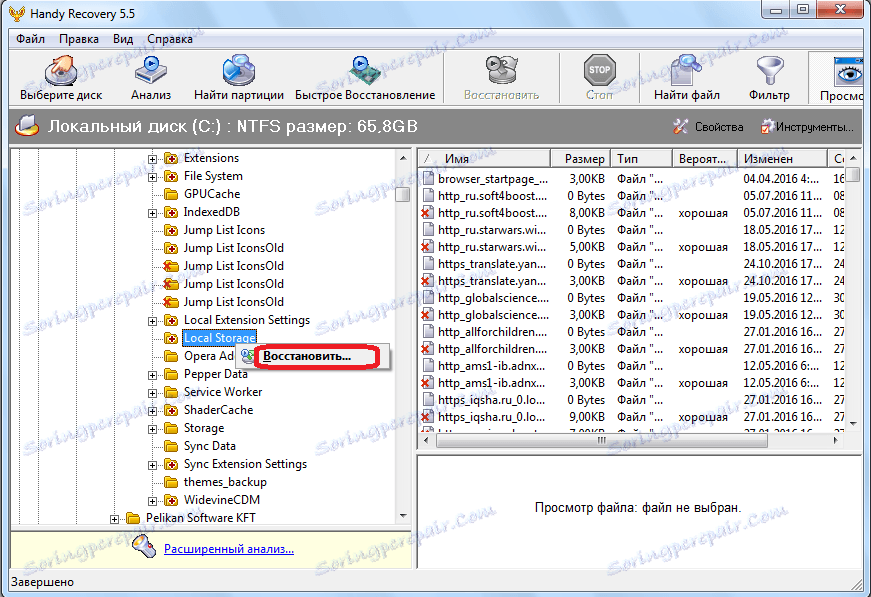Click the file list scroll down arrow

tap(853, 423)
